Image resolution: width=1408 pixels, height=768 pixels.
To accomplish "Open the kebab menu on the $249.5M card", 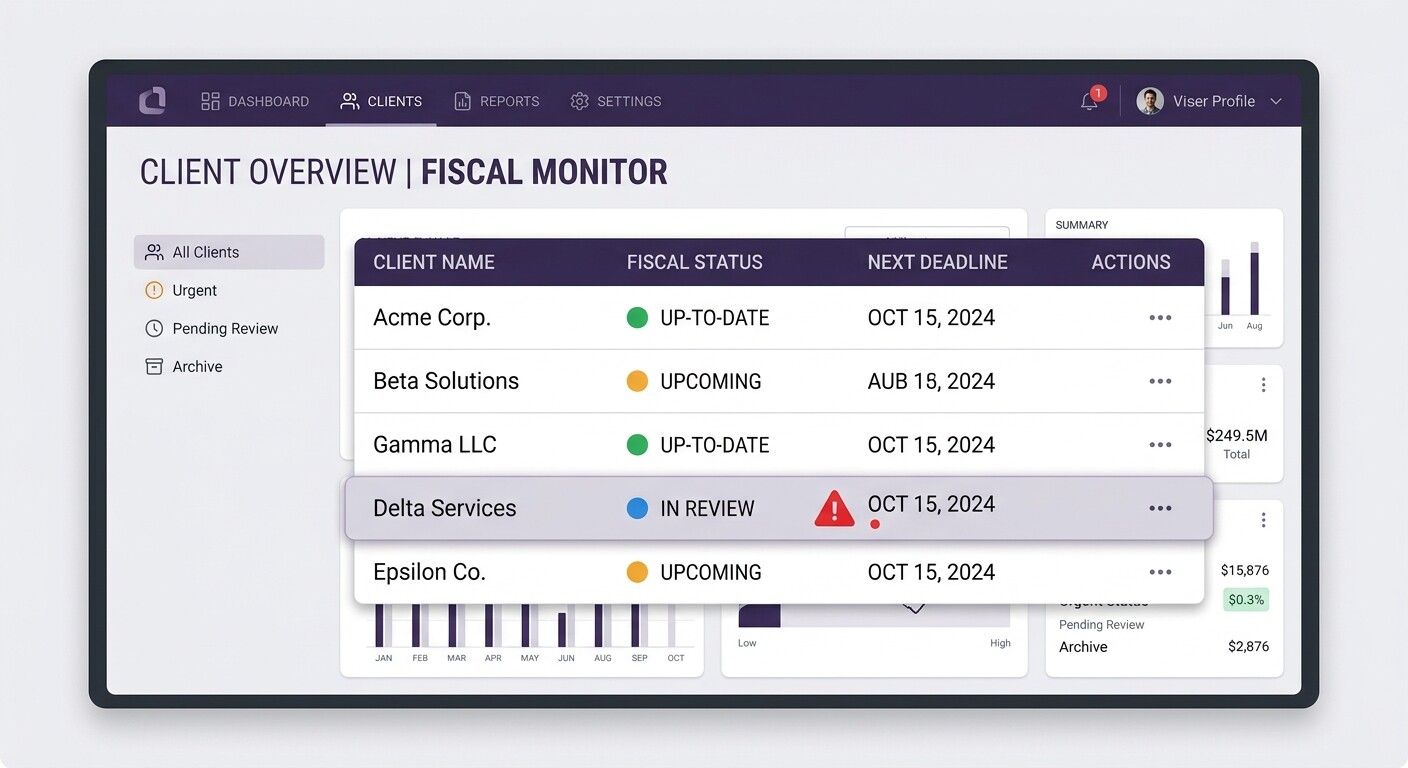I will [x=1264, y=385].
